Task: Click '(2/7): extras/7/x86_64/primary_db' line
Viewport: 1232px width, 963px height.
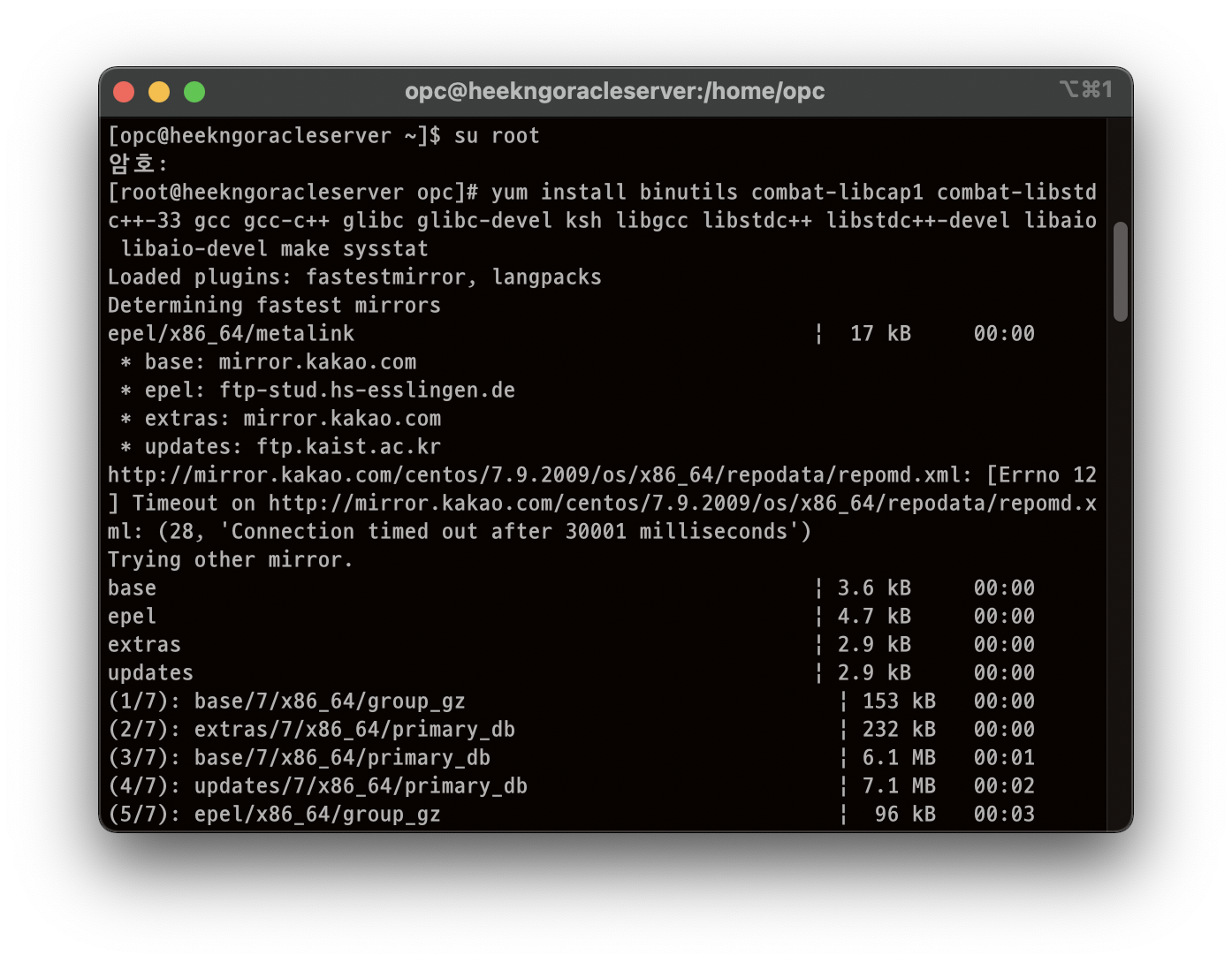Action: point(311,730)
